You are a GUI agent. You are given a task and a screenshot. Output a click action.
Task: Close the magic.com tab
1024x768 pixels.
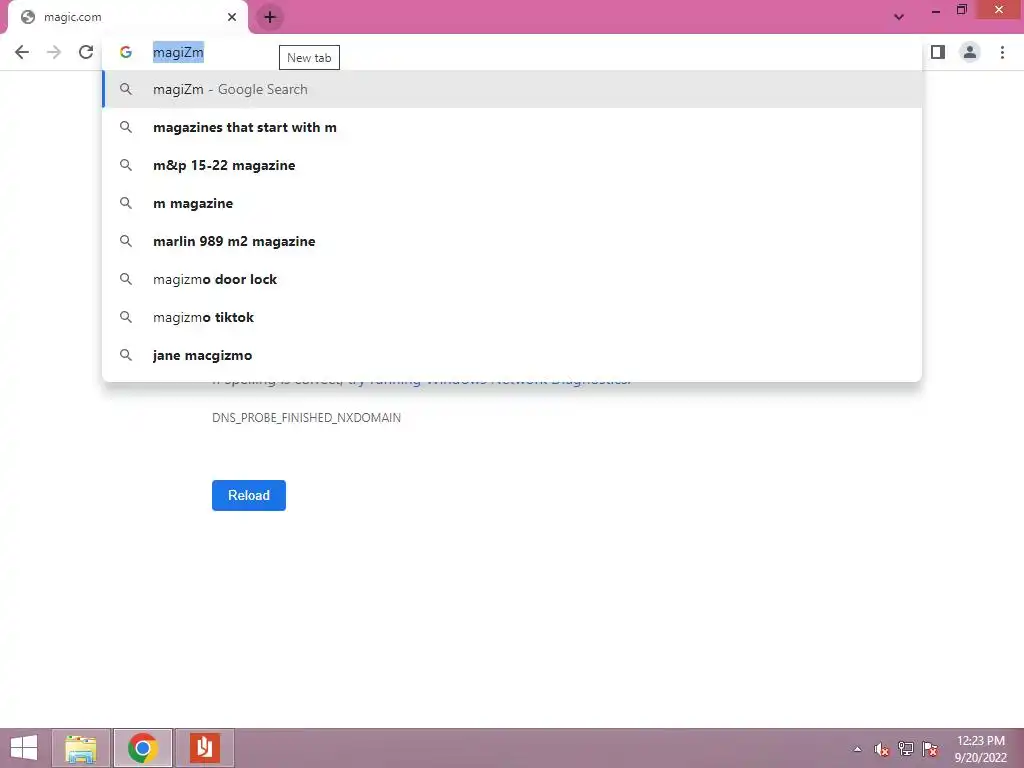coord(232,17)
